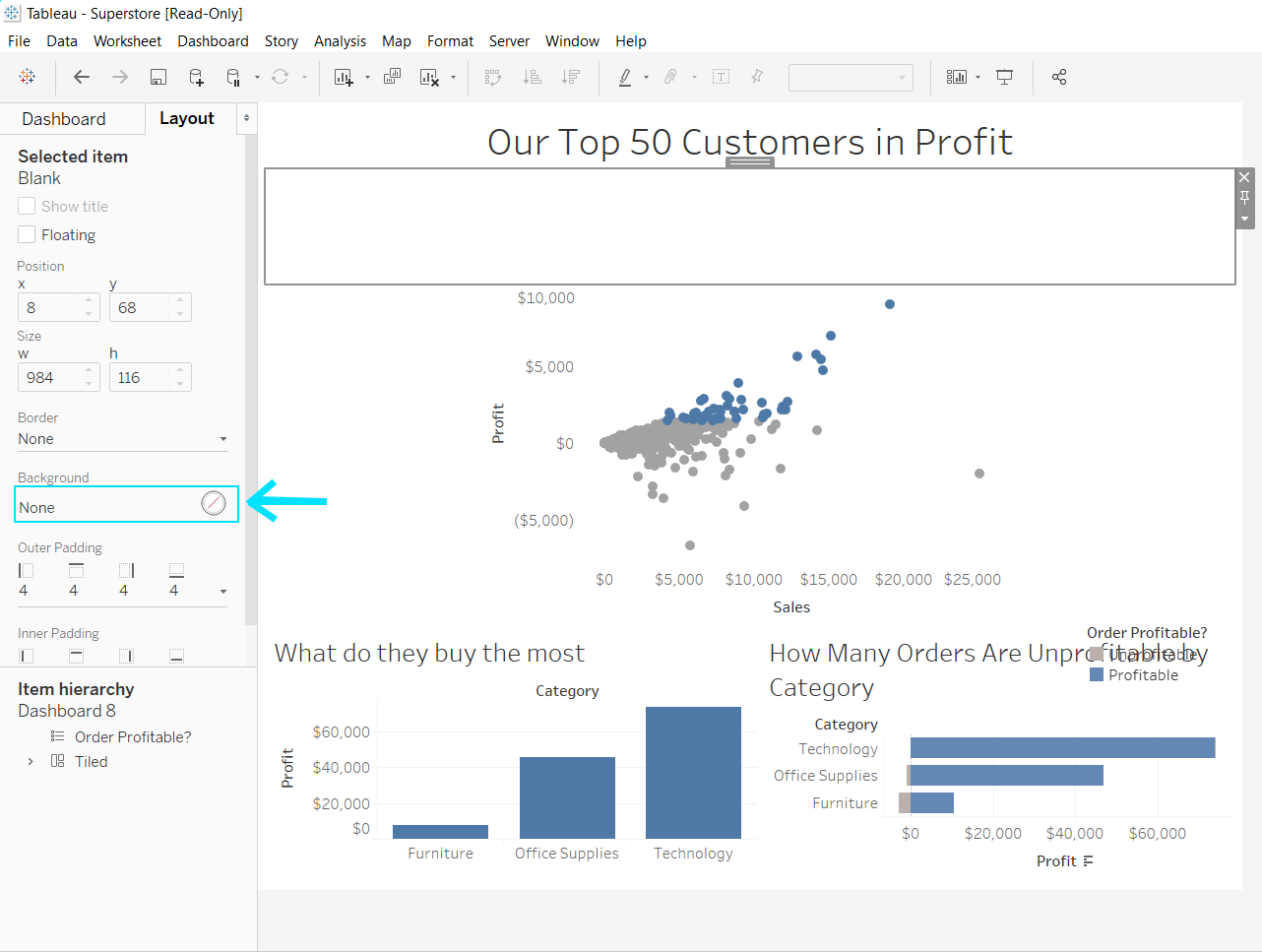Select the New Data Source icon
Screen dimensions: 1262x952
[196, 77]
